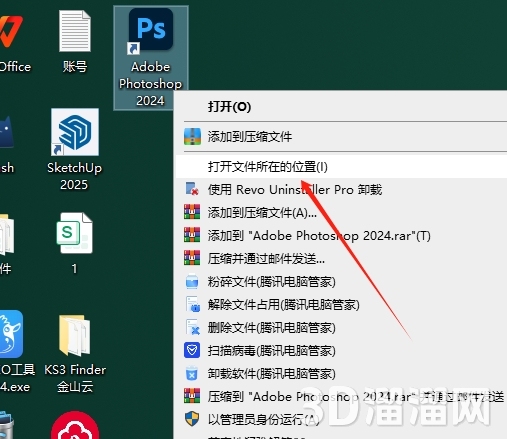Click the file-lock icon beside 解除文件占用
The height and width of the screenshot is (439, 507).
click(193, 304)
